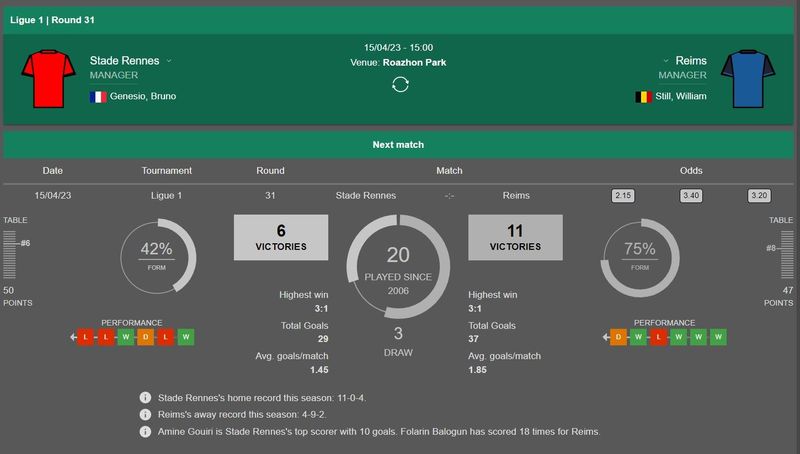Click Reims team name in header
The width and height of the screenshot is (800, 454).
691,61
